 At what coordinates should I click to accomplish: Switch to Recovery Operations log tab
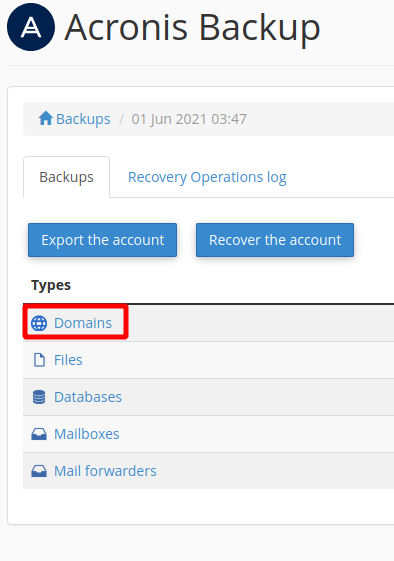pos(207,177)
